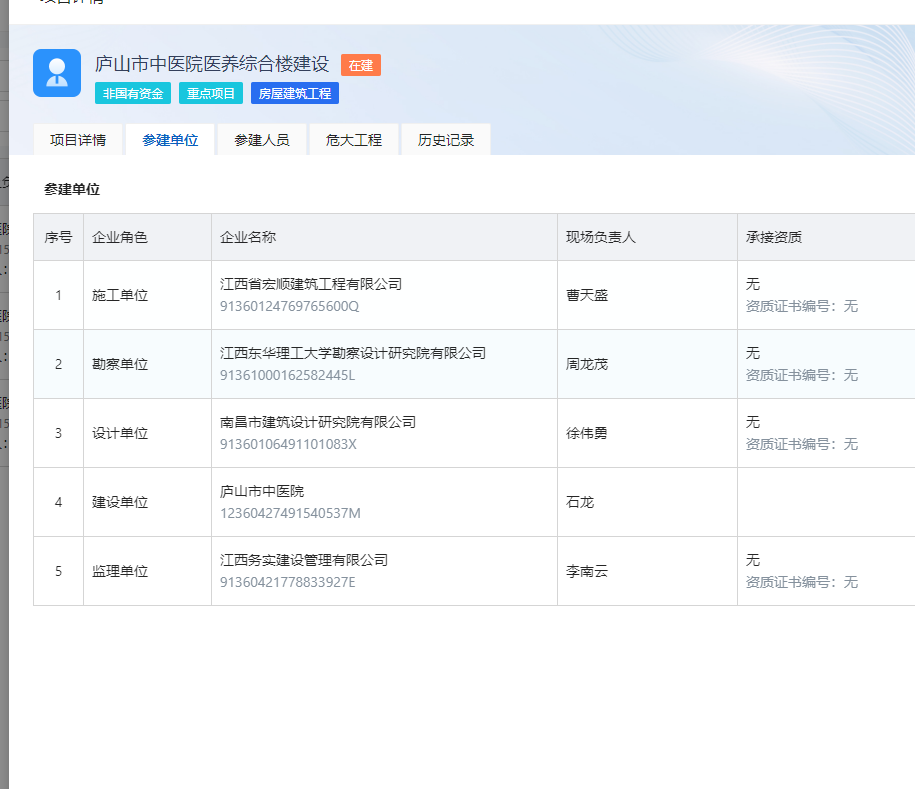Switch to the 项目详情 tab

click(x=78, y=140)
